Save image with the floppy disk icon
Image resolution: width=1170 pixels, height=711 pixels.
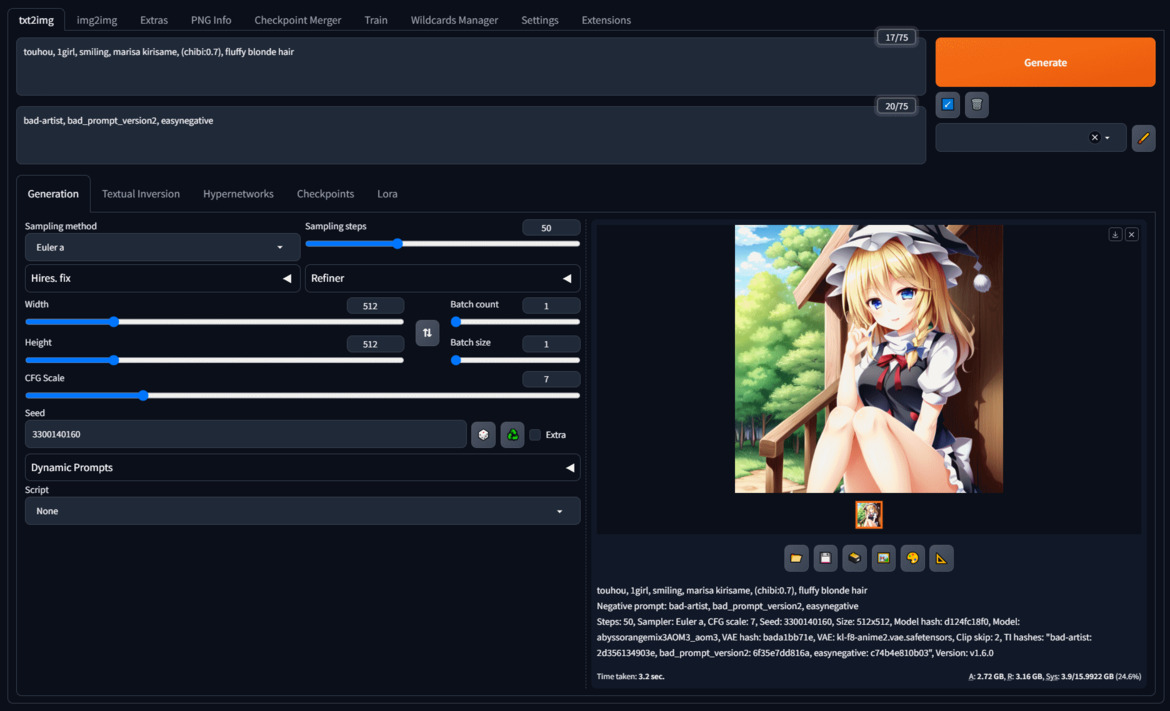click(x=825, y=558)
